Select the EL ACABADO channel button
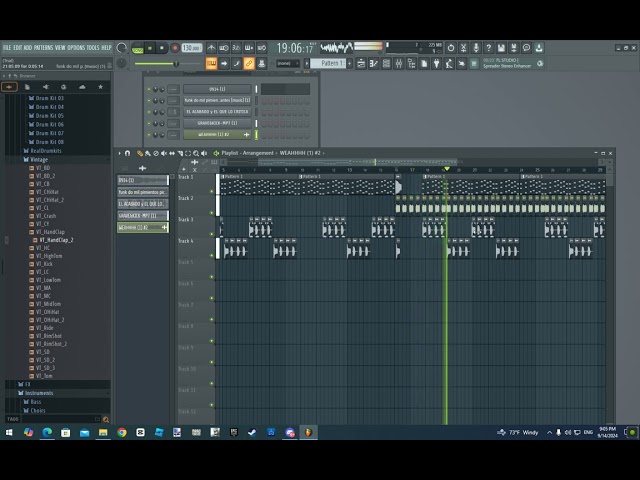 217,112
